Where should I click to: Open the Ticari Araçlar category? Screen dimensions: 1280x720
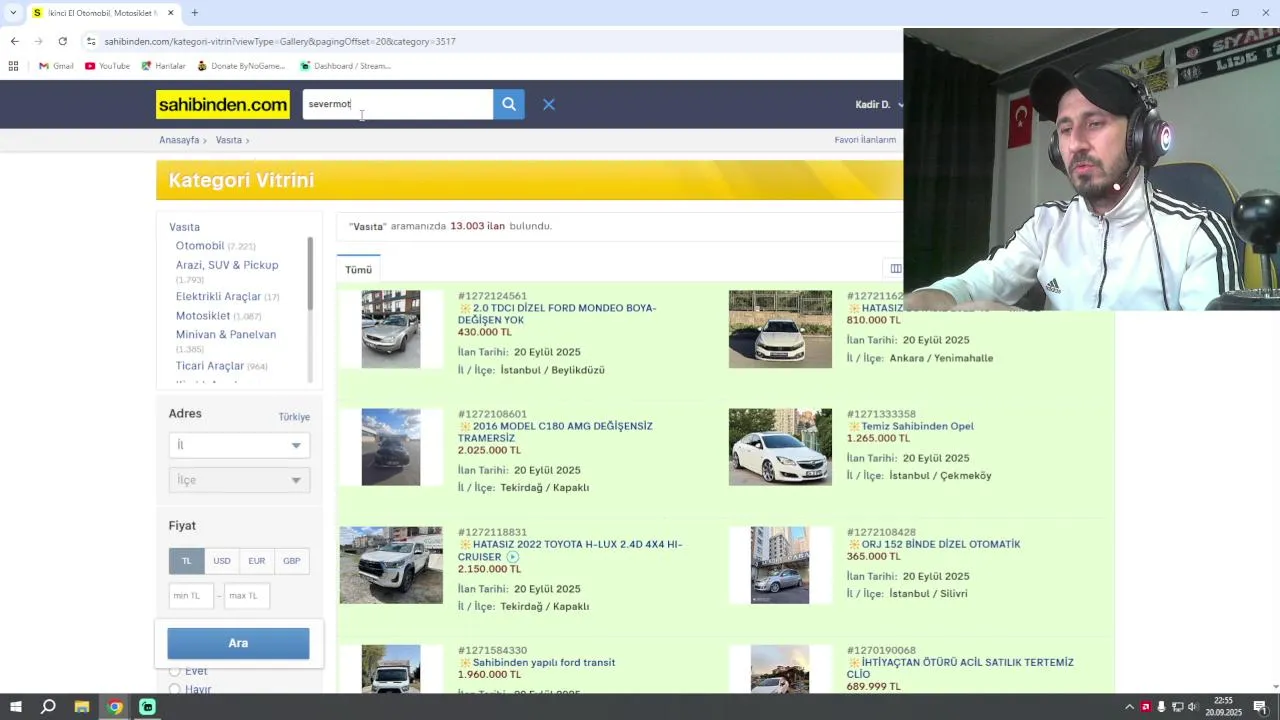point(210,366)
